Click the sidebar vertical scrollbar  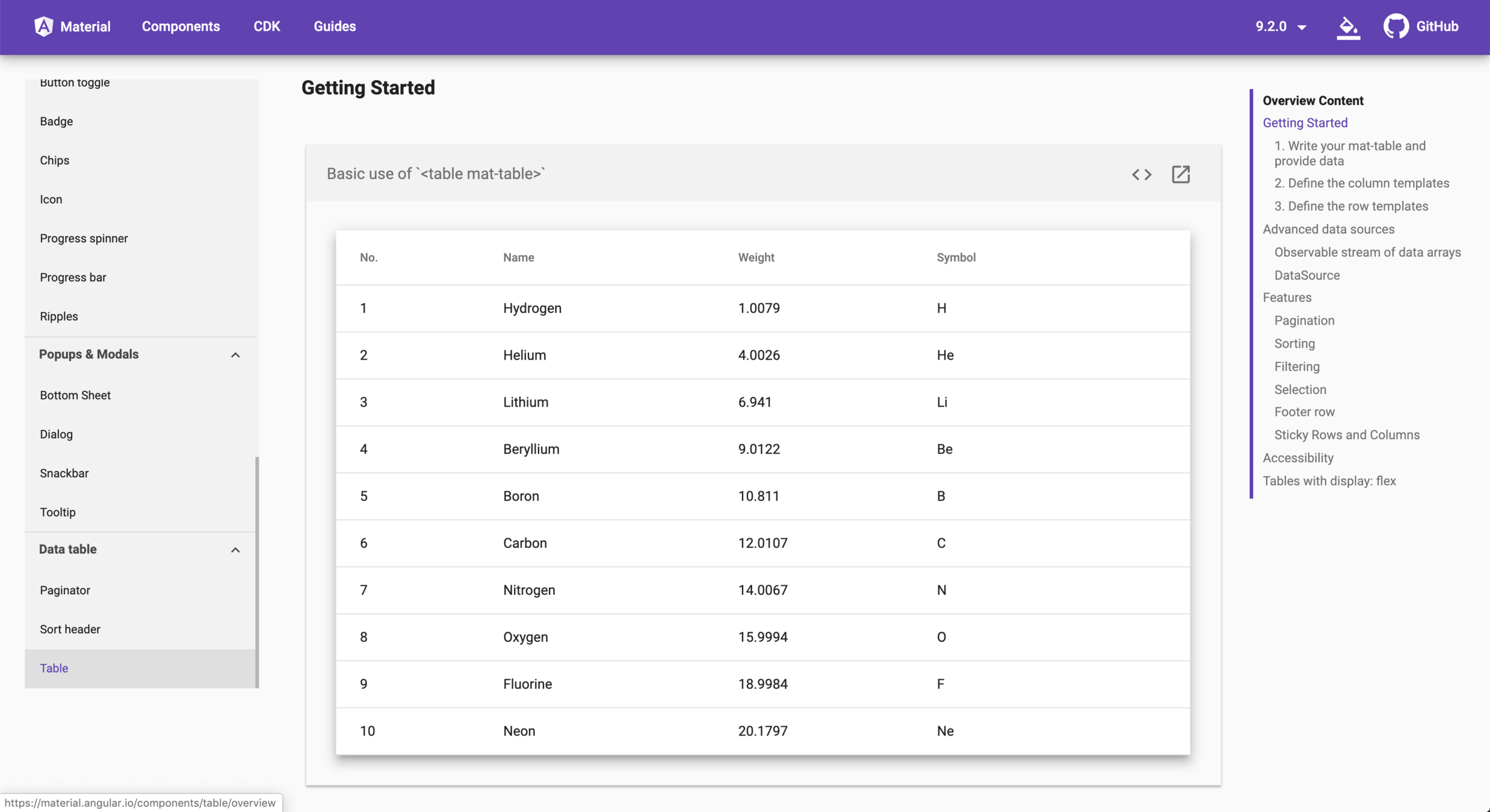[257, 571]
